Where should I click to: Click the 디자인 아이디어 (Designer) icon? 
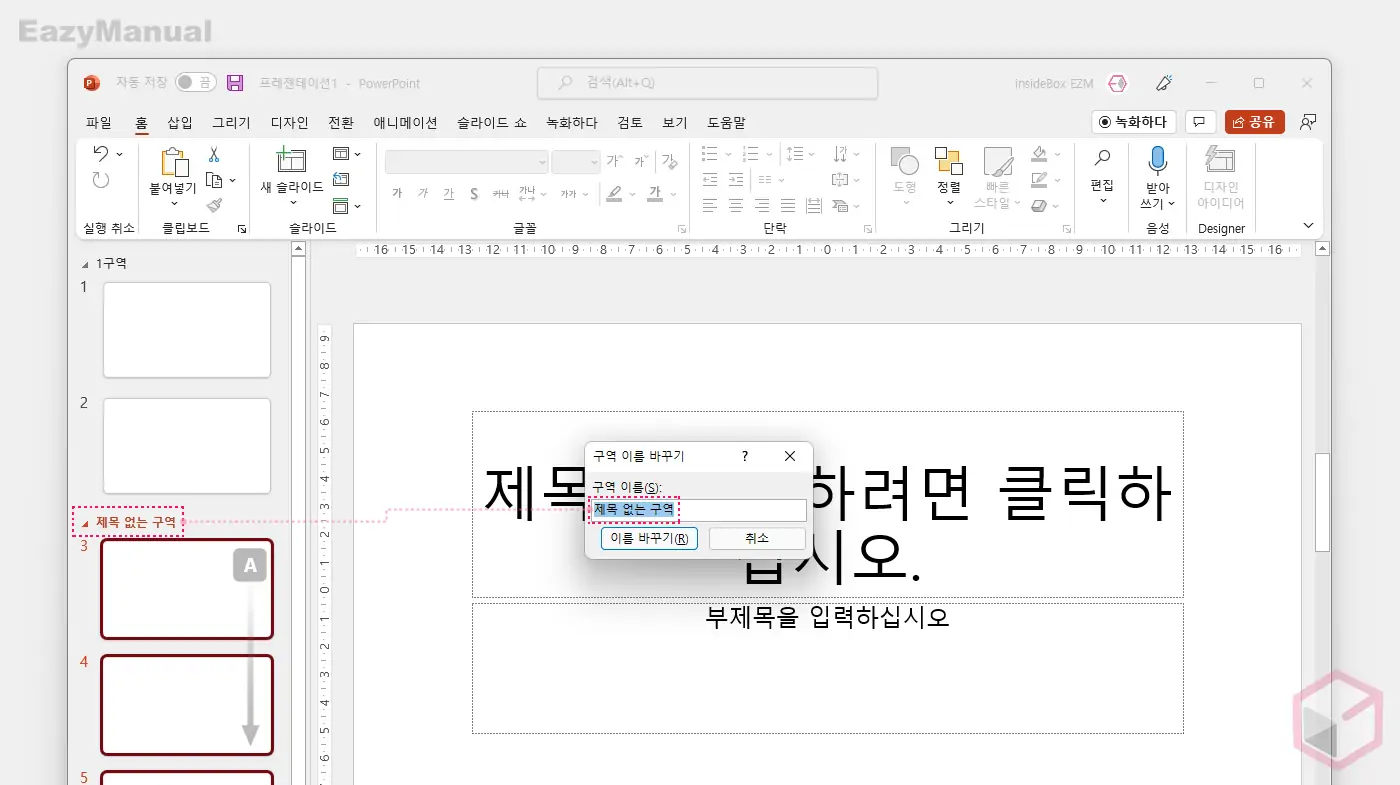(1220, 161)
